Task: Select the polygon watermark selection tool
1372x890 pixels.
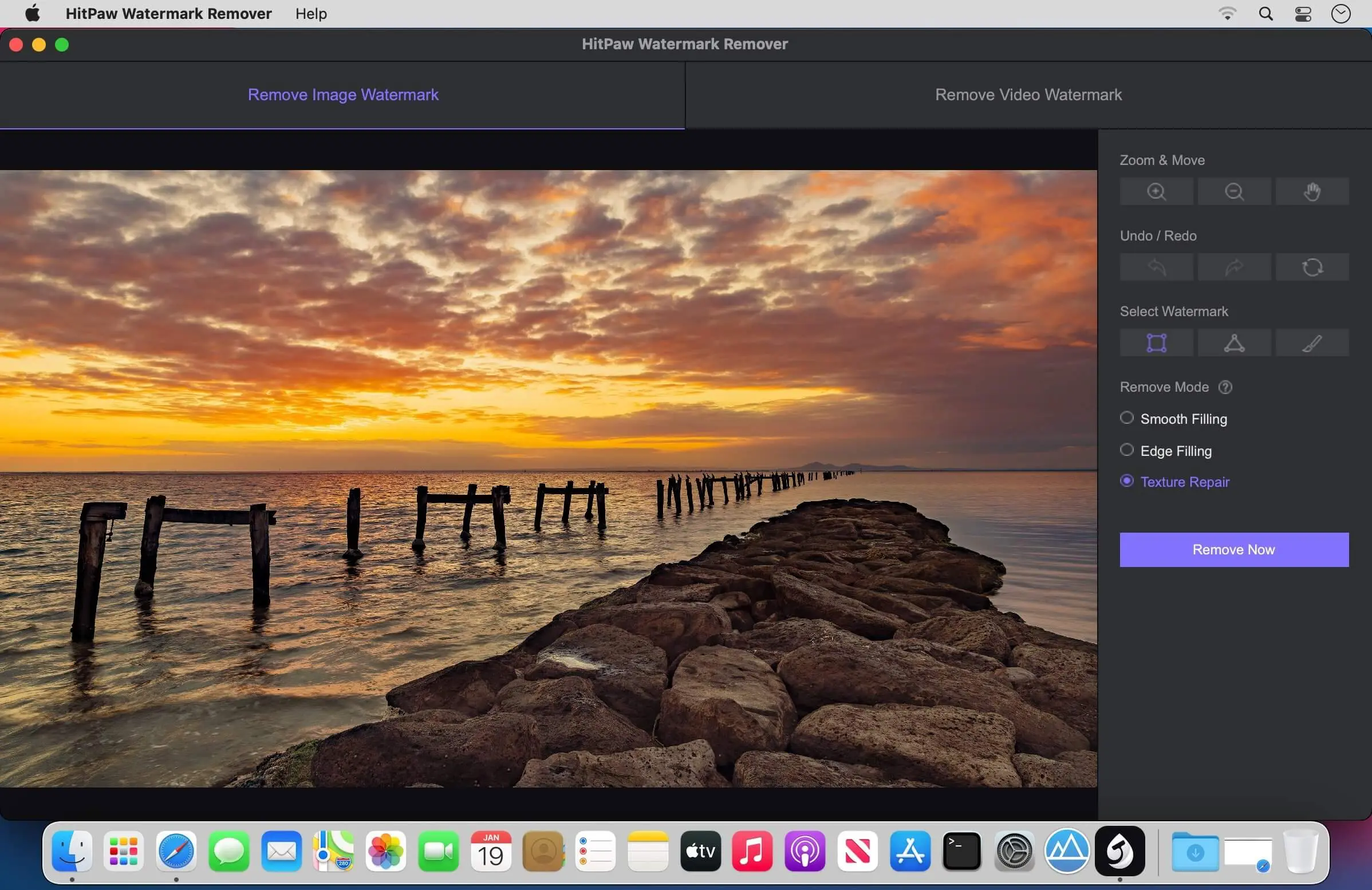Action: coord(1234,342)
